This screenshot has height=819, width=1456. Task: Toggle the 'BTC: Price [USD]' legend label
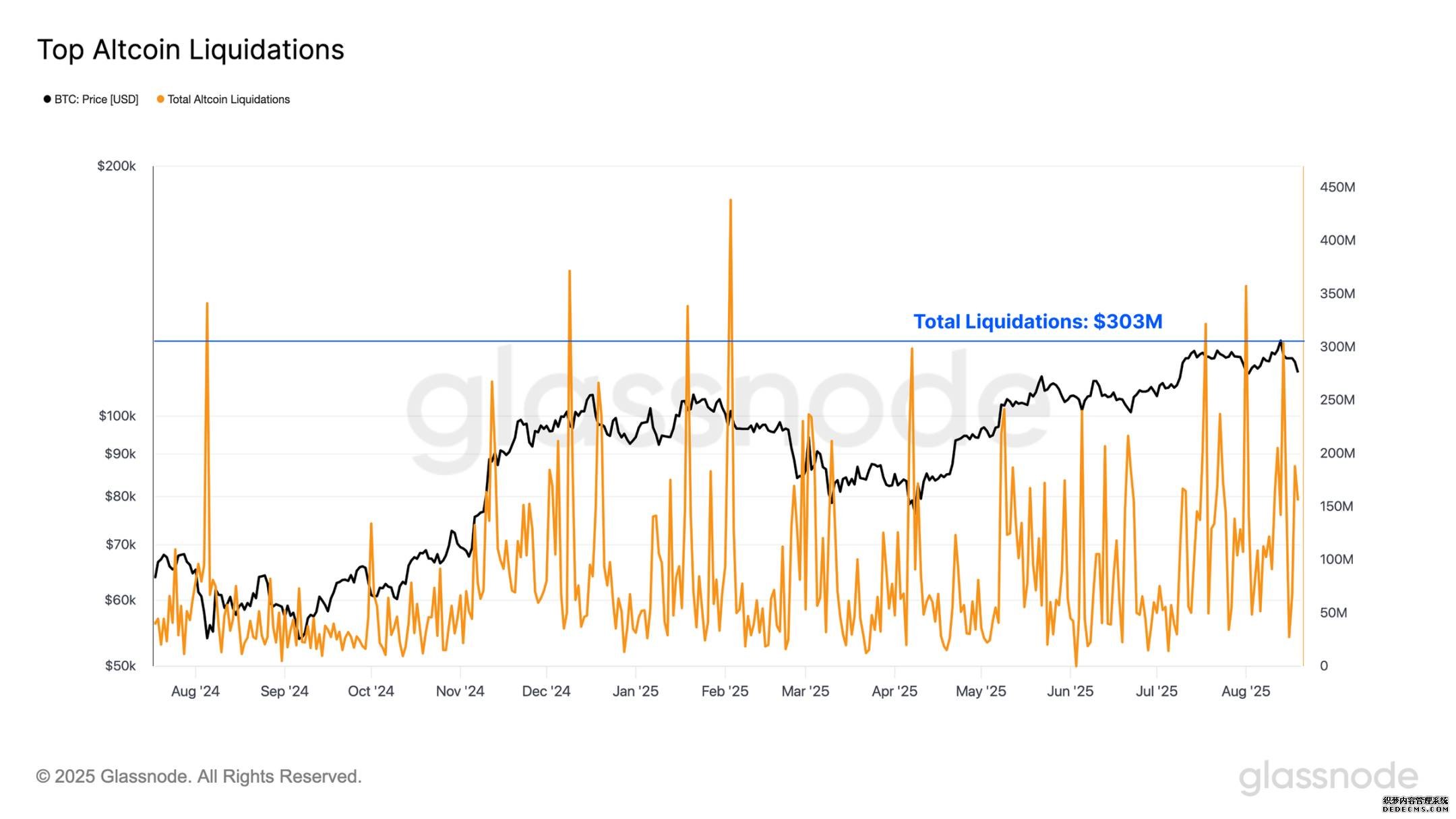tap(96, 100)
